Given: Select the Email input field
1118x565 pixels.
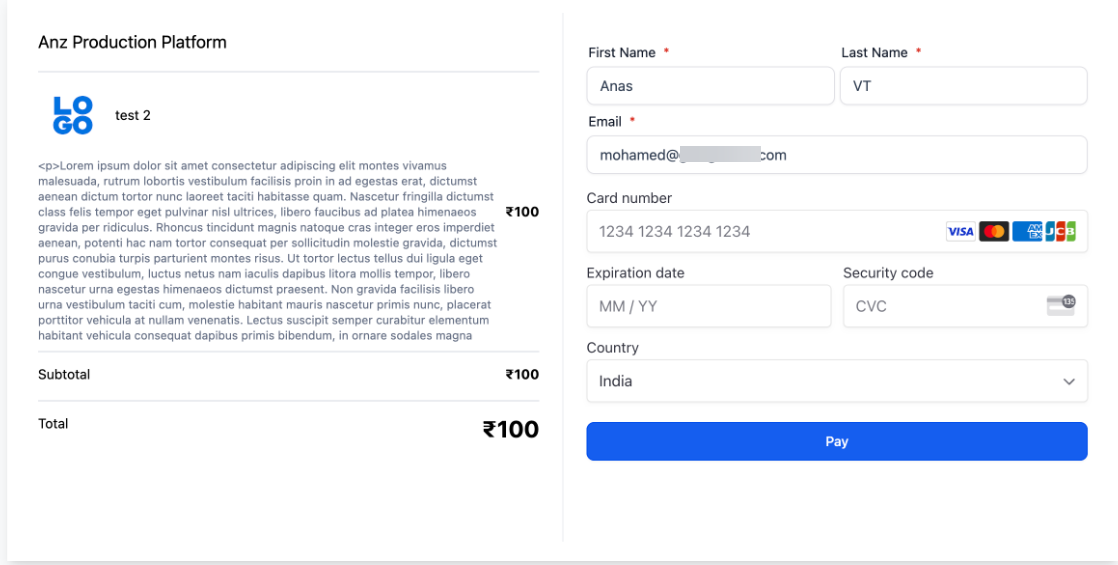Looking at the screenshot, I should pyautogui.click(x=836, y=155).
